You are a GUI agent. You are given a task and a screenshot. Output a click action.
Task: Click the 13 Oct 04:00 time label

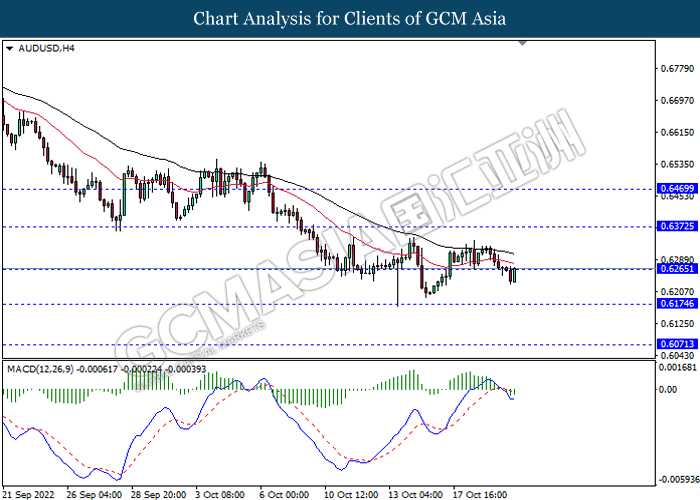click(416, 495)
